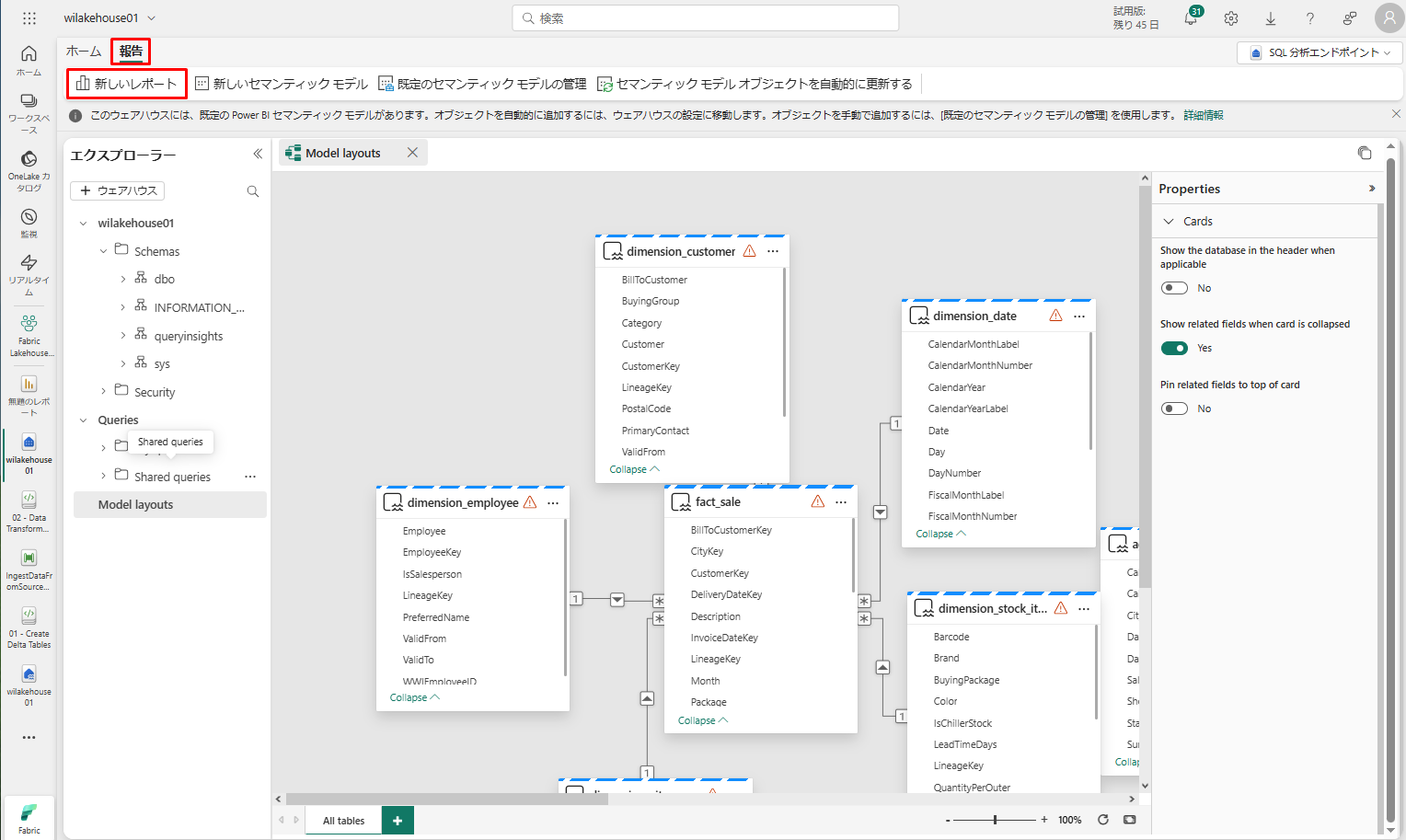1406x840 pixels.
Task: Select the All tables layout tab
Action: coord(343,821)
